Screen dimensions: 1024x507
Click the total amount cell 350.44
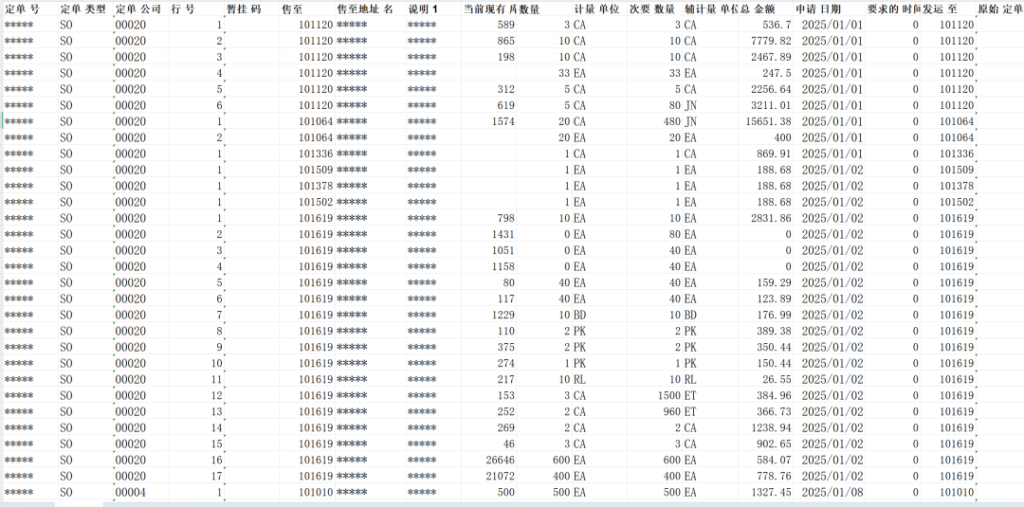(775, 348)
